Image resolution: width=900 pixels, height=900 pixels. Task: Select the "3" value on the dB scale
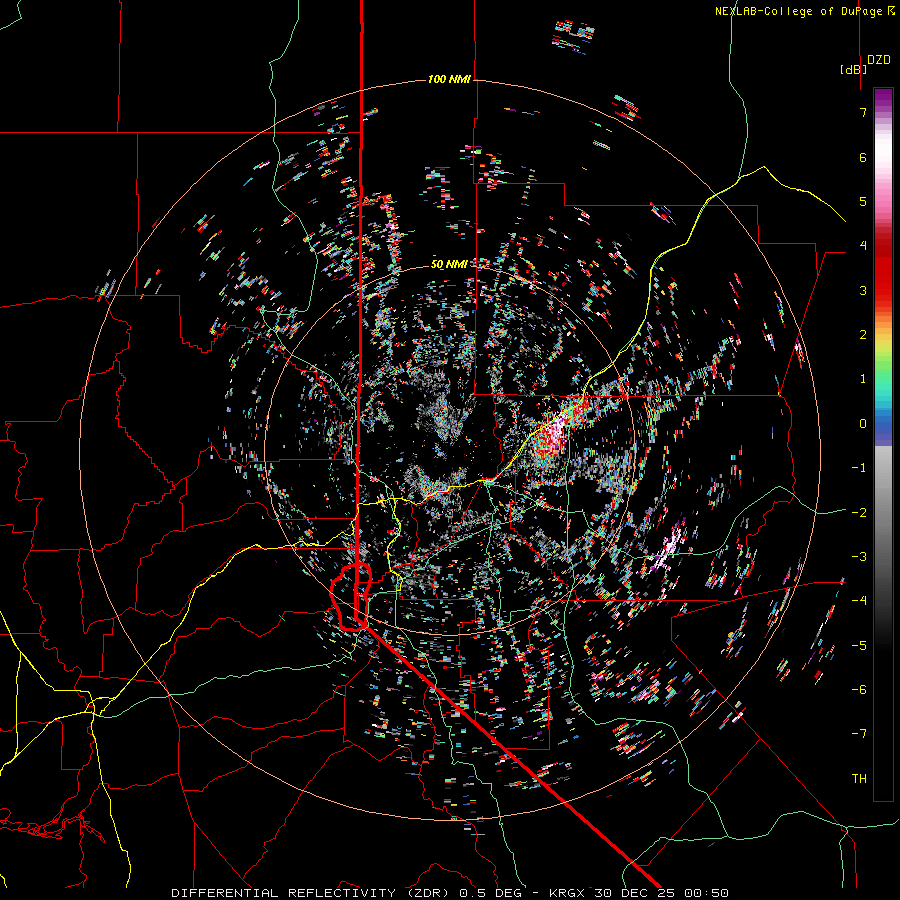point(863,290)
